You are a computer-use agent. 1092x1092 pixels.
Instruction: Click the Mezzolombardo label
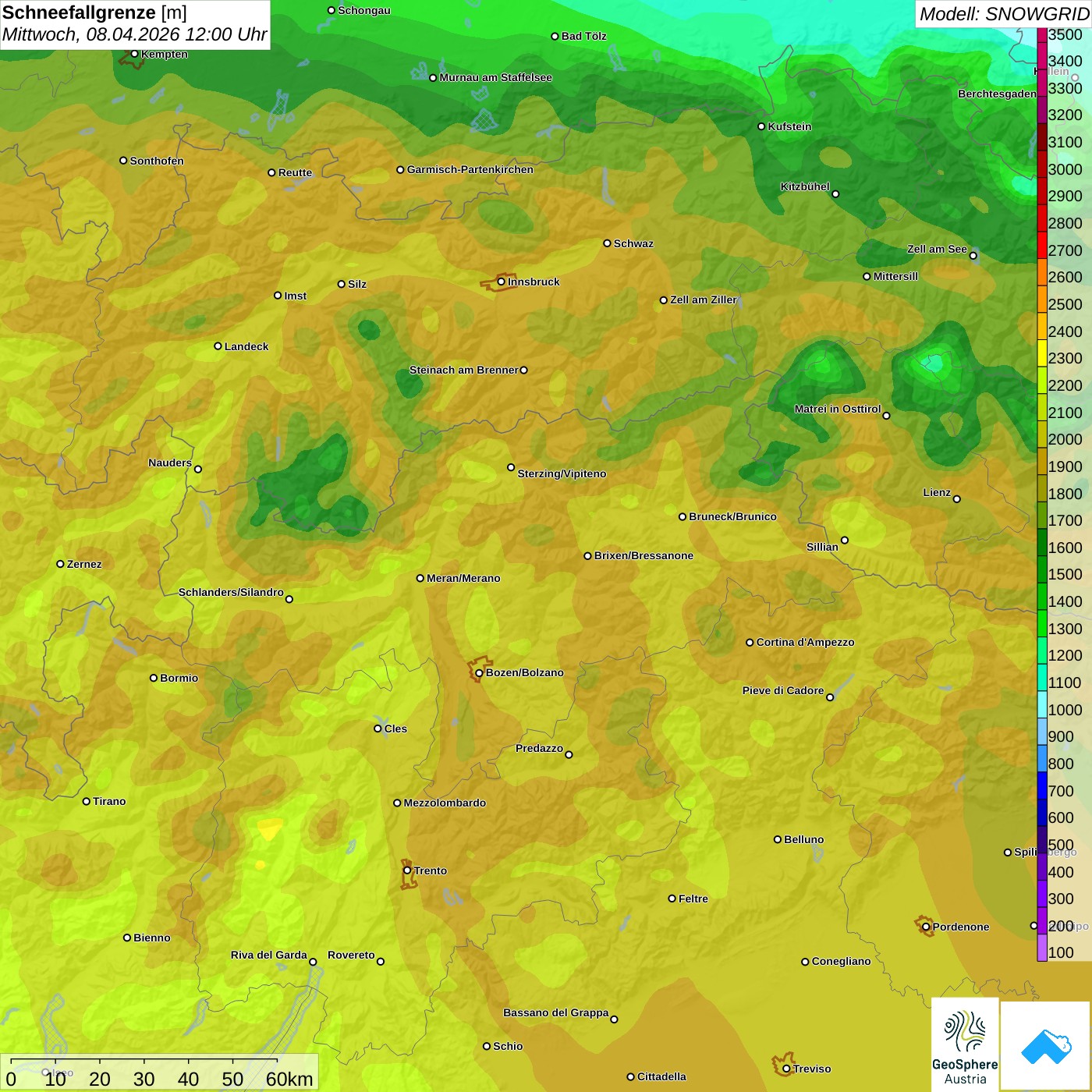click(x=445, y=803)
